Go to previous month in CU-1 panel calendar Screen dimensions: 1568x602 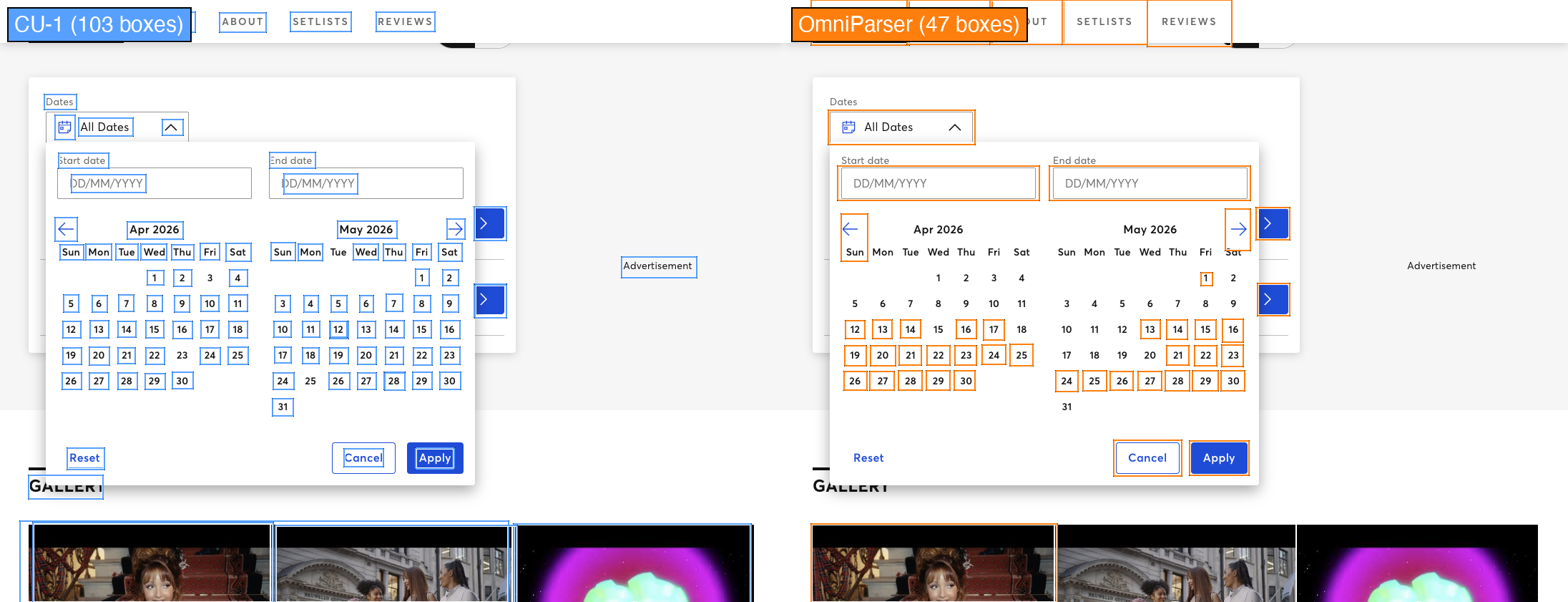[x=66, y=229]
